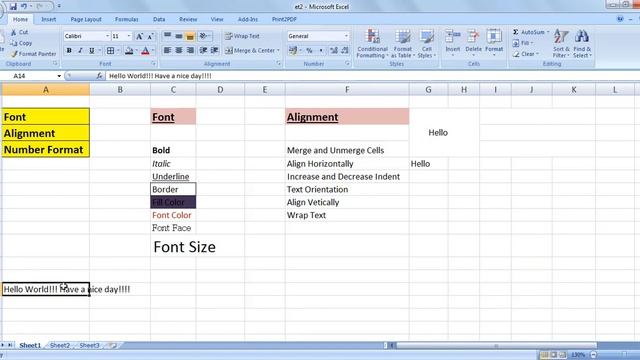Click the Increase Font Size icon
Viewport: 640px width, 360px height.
pyautogui.click(x=139, y=36)
